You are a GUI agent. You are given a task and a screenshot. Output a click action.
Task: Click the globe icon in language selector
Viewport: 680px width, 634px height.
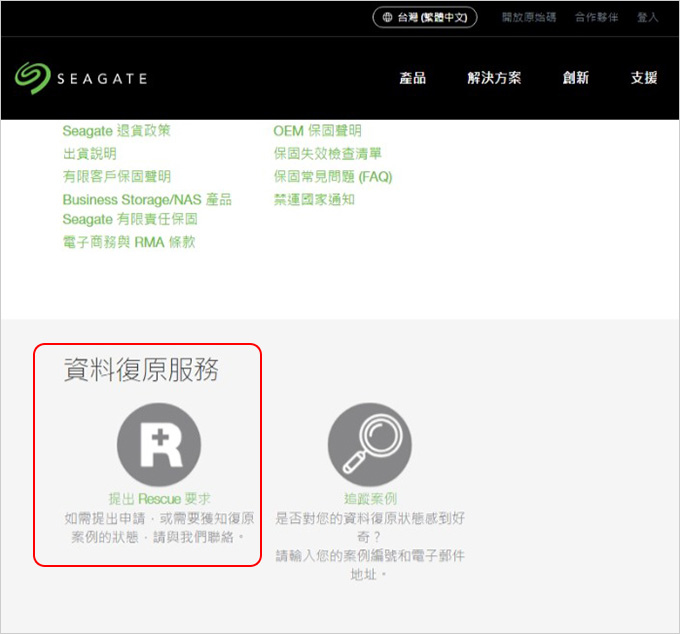(387, 17)
